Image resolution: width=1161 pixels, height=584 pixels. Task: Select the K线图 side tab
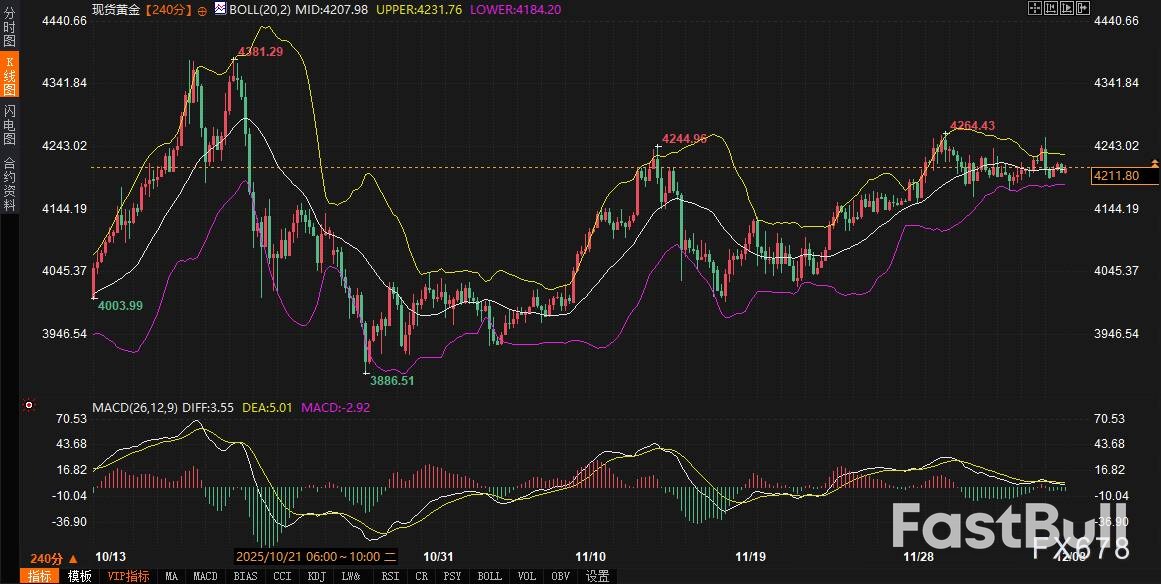click(x=9, y=74)
